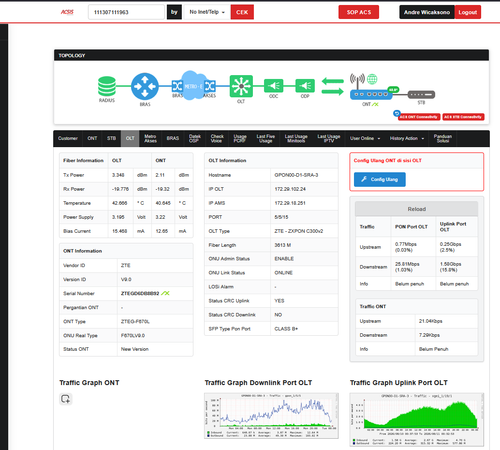Open the Last Usage Minitools tab

click(x=296, y=138)
